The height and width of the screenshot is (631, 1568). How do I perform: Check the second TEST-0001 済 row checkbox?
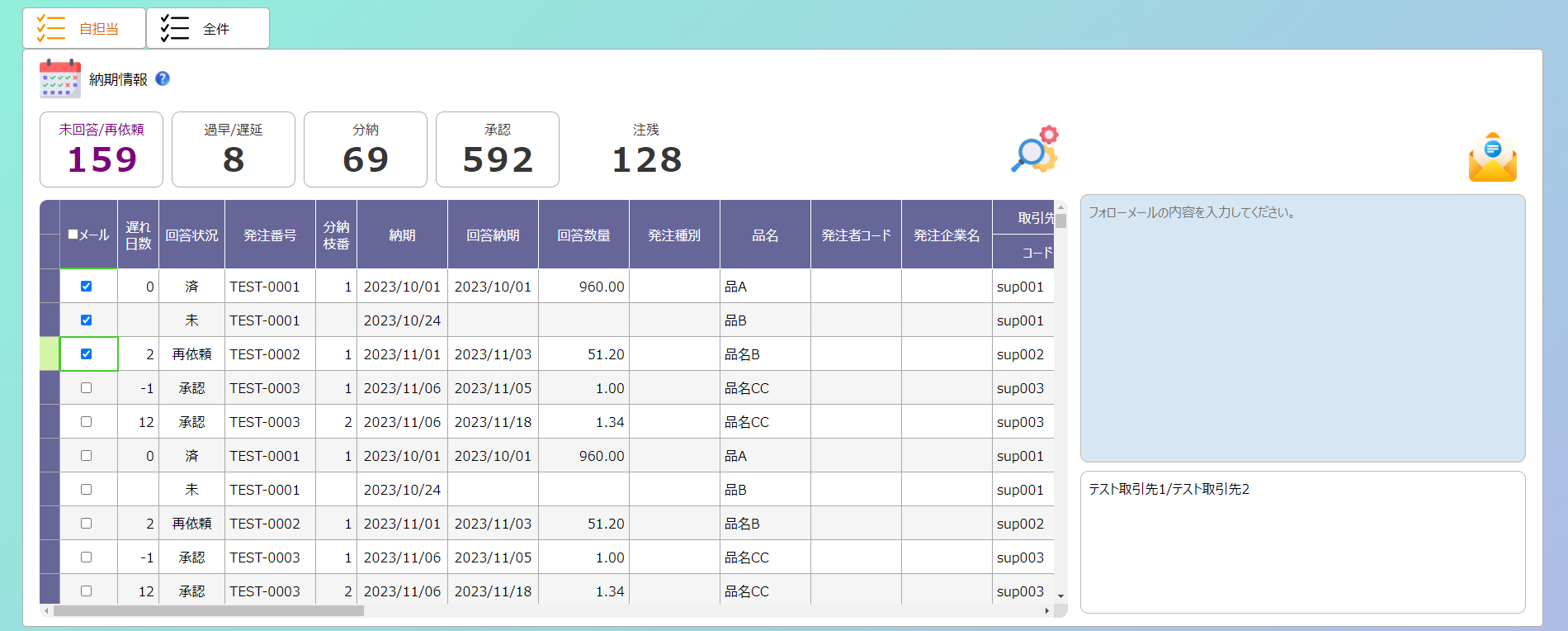86,455
